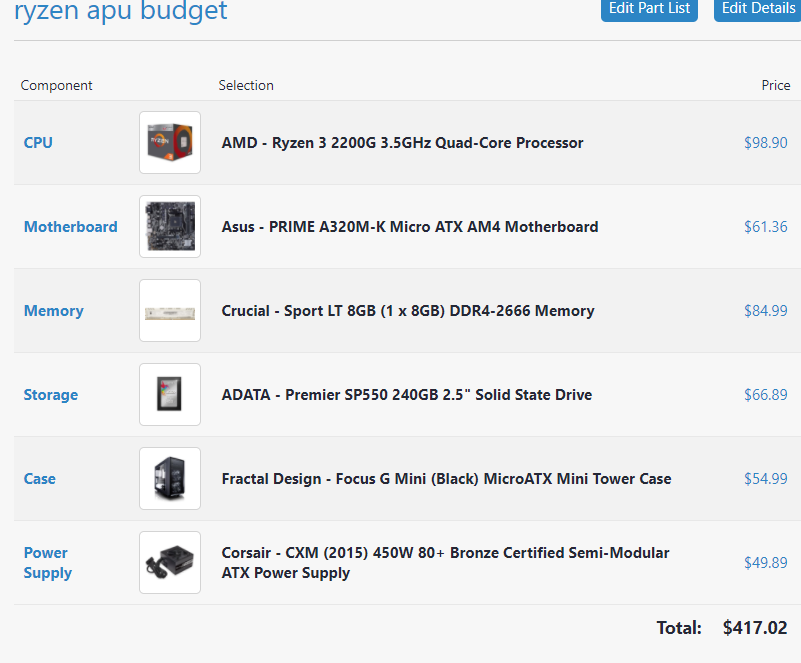Open the Case component category link
This screenshot has height=663, width=801.
[x=40, y=479]
